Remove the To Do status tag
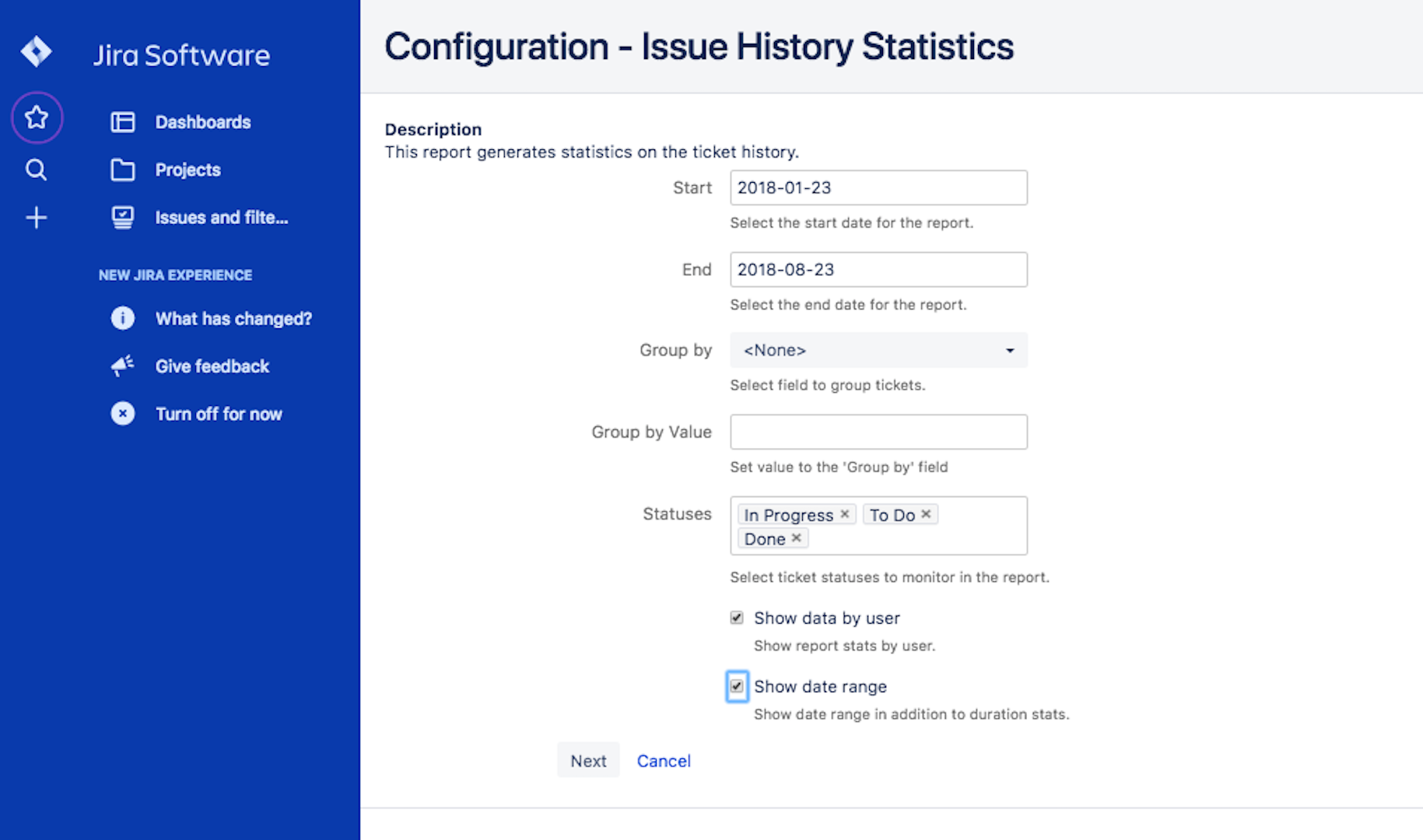Viewport: 1423px width, 840px height. coord(926,514)
